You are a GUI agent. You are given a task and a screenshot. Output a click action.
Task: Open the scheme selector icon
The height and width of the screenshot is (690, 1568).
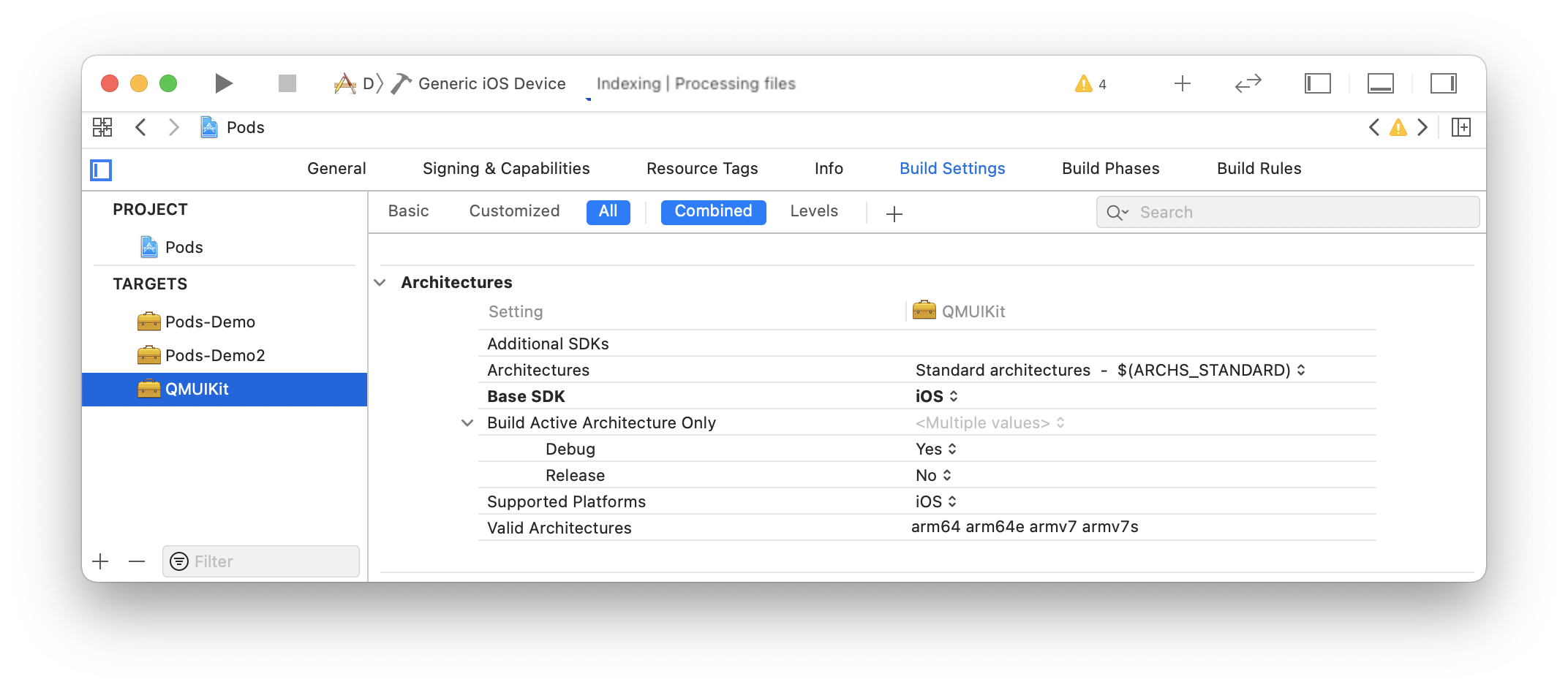[x=344, y=83]
